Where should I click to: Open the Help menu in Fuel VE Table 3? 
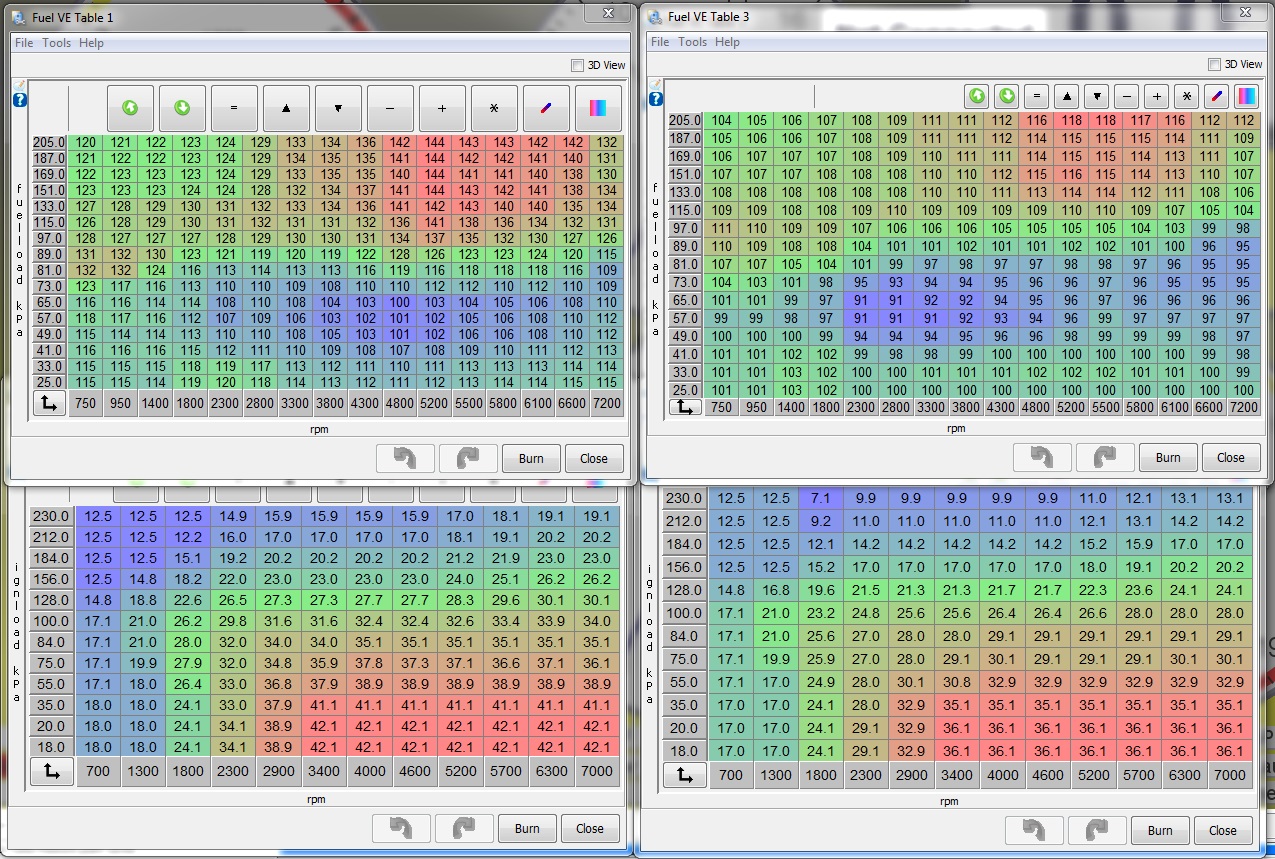(x=727, y=42)
